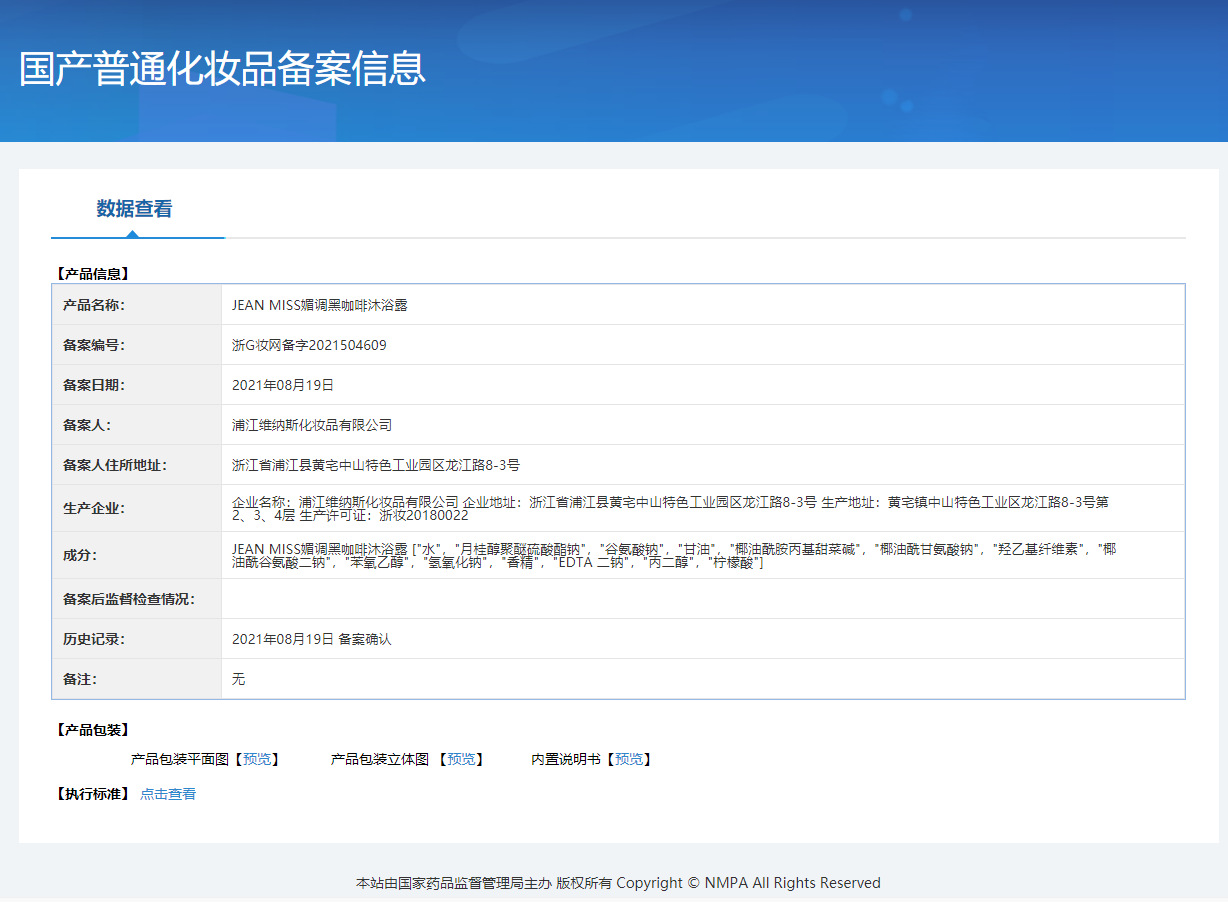Click the 【执行标准】 heading
The height and width of the screenshot is (902, 1228).
[x=91, y=794]
